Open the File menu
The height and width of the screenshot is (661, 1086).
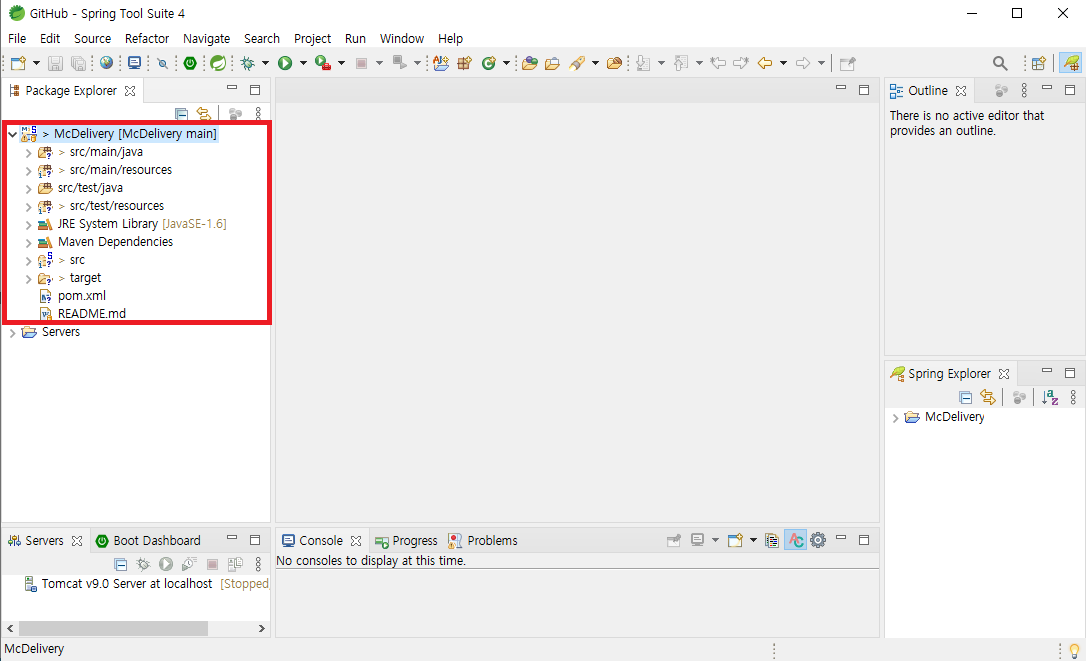17,39
